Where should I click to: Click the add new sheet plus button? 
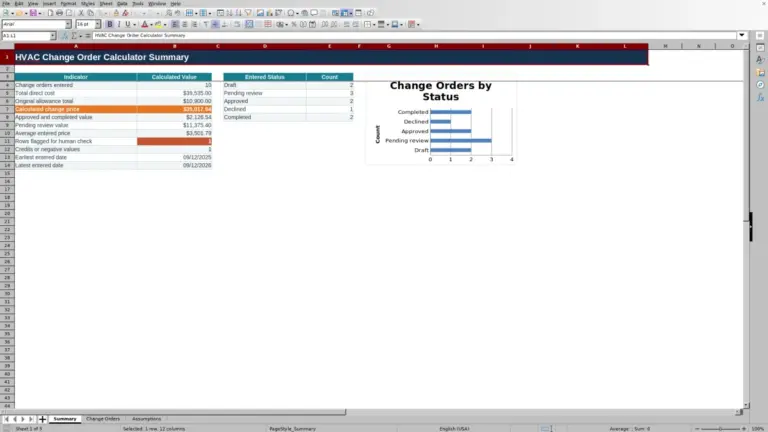tap(42, 419)
